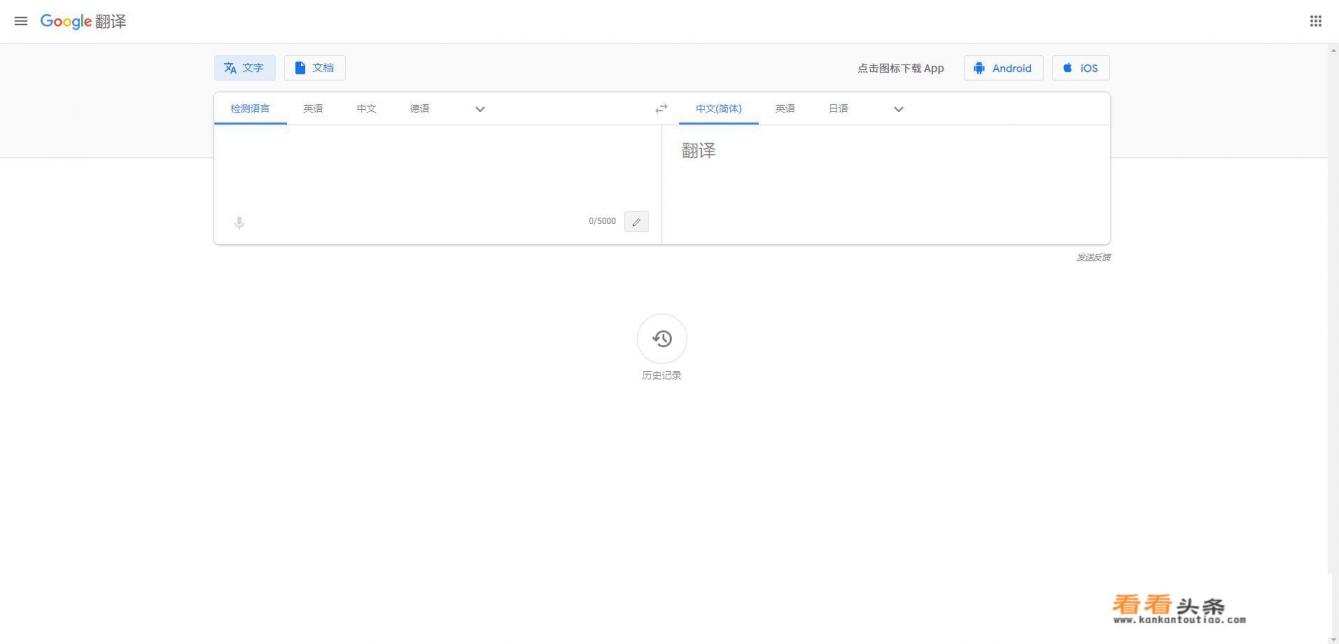
Task: Click the 发送反馈 feedback link
Action: 1092,257
